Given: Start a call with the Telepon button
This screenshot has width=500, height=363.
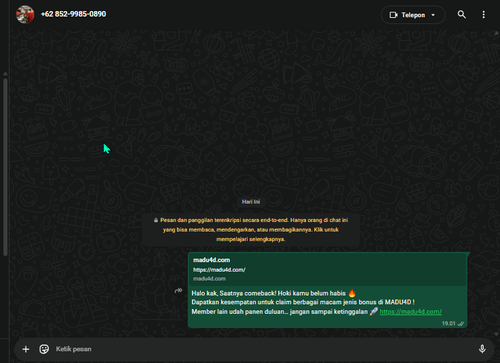Looking at the screenshot, I should 413,15.
